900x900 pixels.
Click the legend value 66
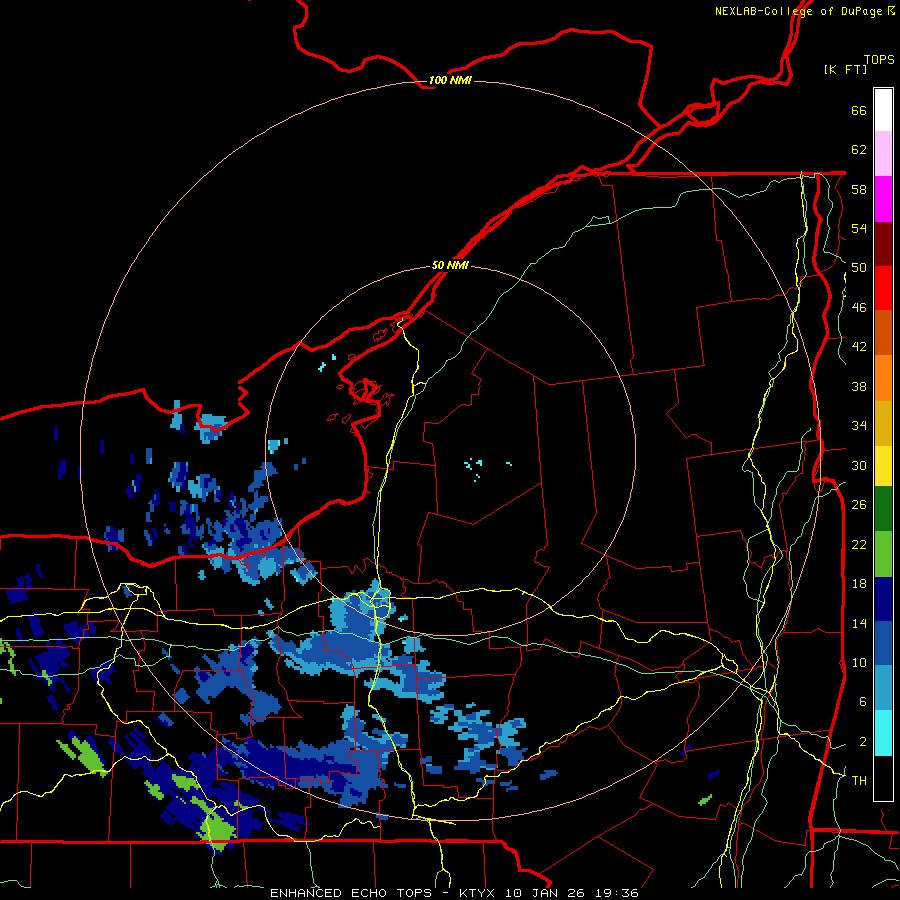click(859, 110)
